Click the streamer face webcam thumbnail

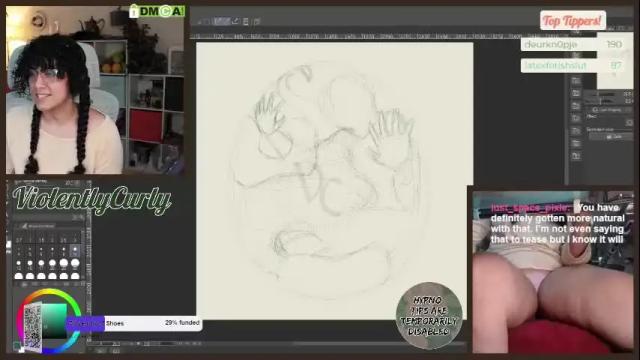[x=95, y=90]
